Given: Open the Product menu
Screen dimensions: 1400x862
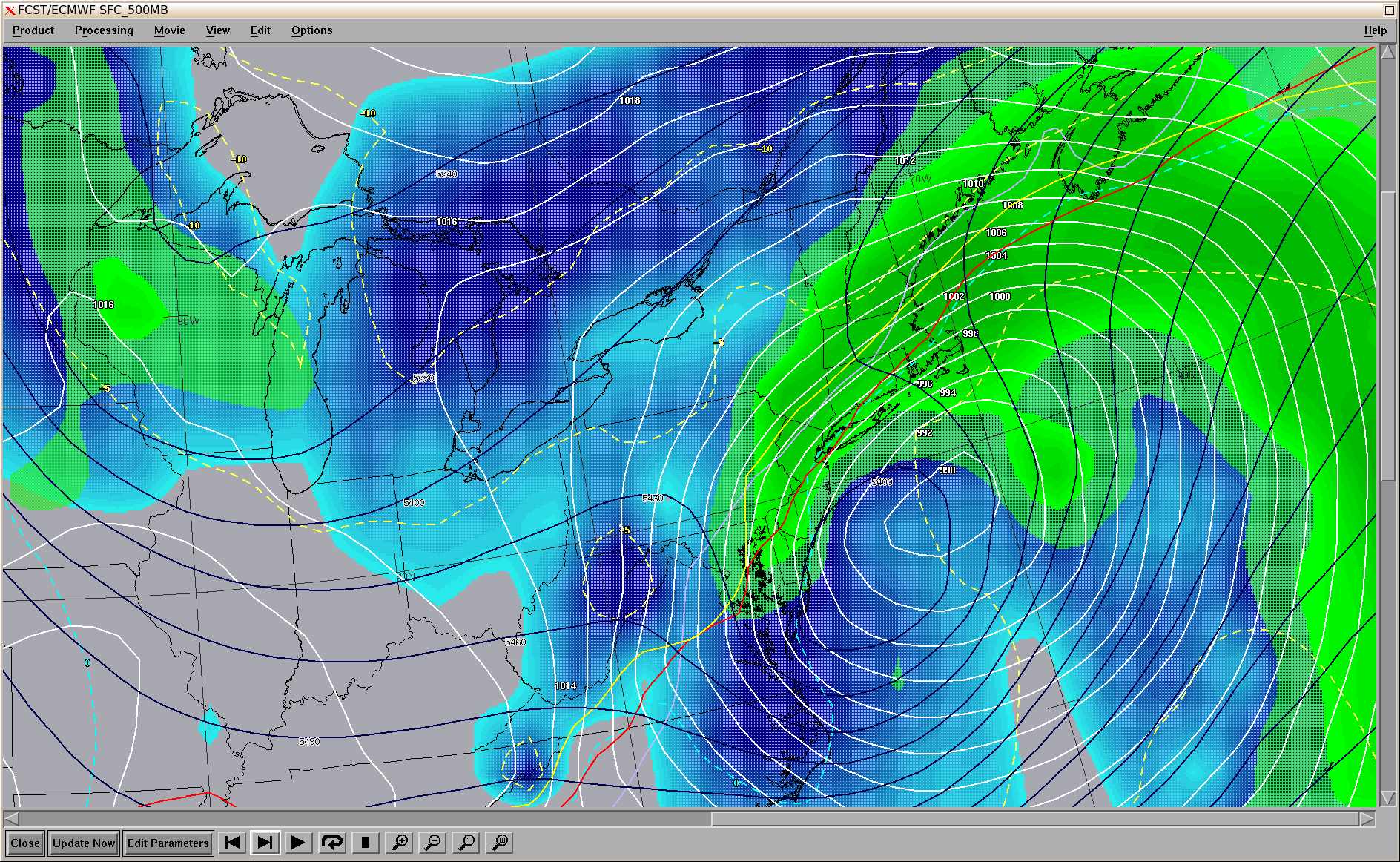Looking at the screenshot, I should pos(33,30).
